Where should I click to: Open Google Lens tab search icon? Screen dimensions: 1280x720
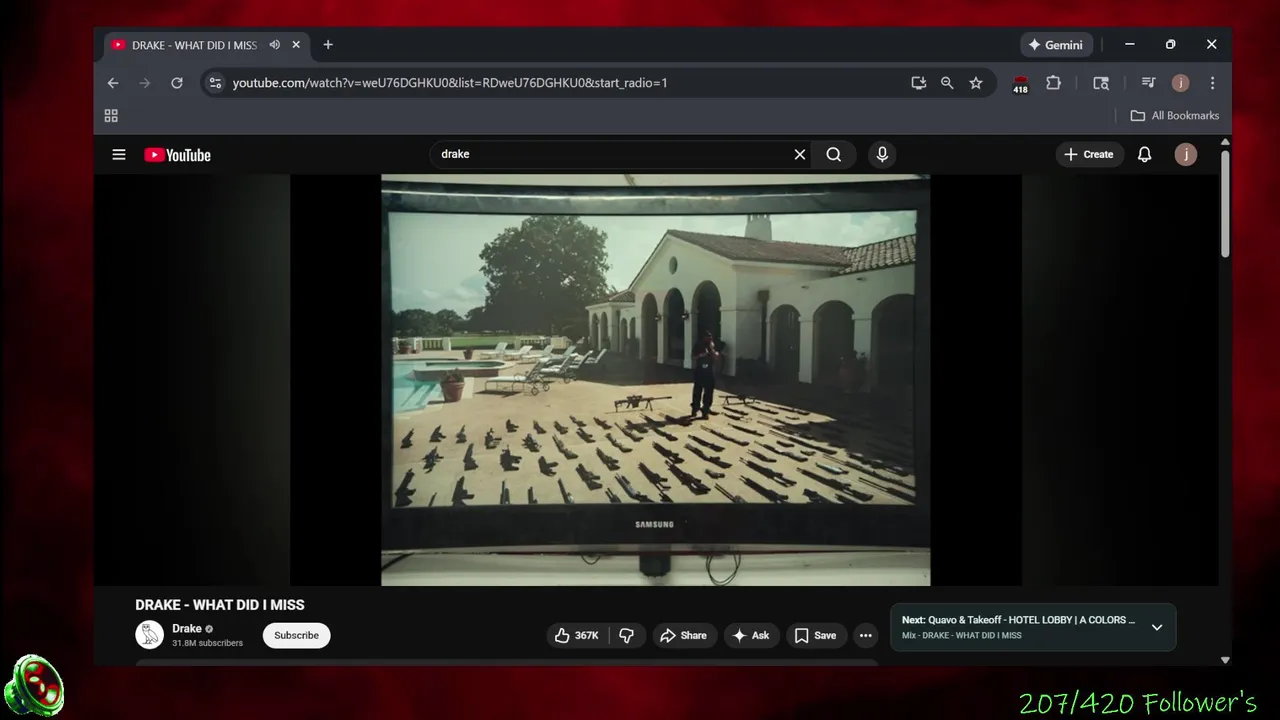coord(1101,83)
